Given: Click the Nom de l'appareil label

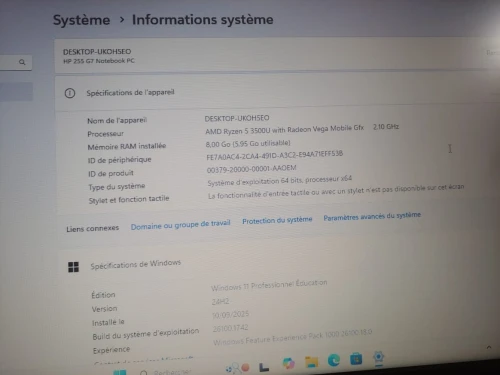Looking at the screenshot, I should (117, 120).
